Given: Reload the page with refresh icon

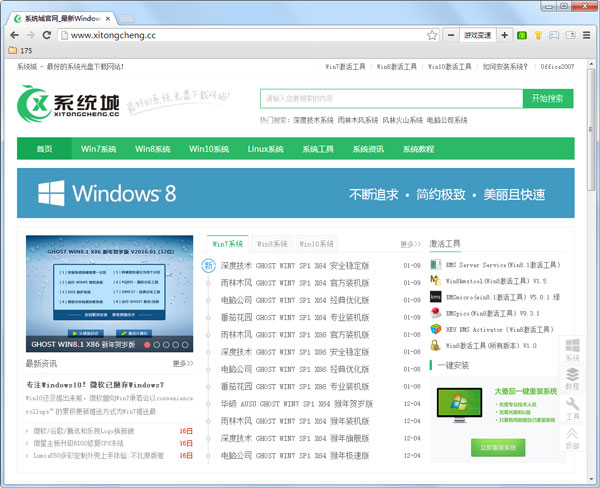Looking at the screenshot, I should (47, 35).
